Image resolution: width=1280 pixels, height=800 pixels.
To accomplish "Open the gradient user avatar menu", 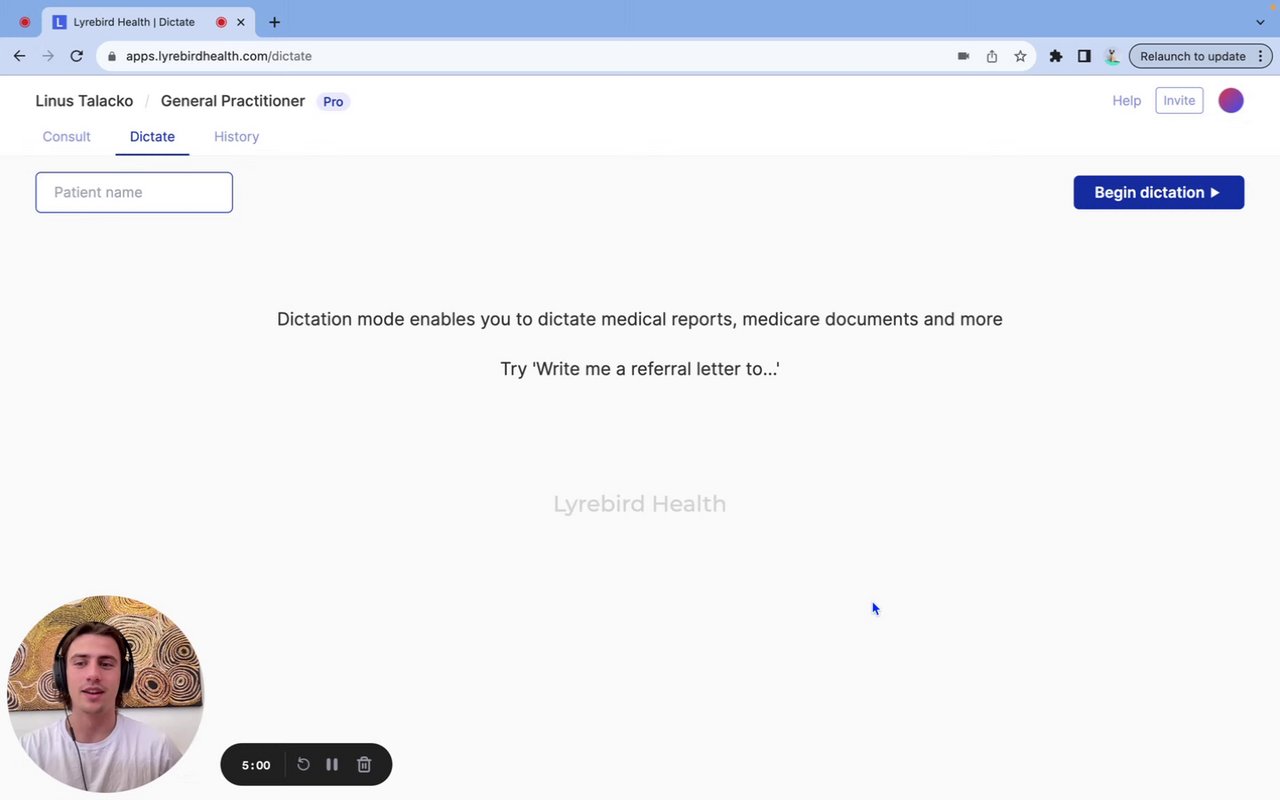I will (1231, 100).
